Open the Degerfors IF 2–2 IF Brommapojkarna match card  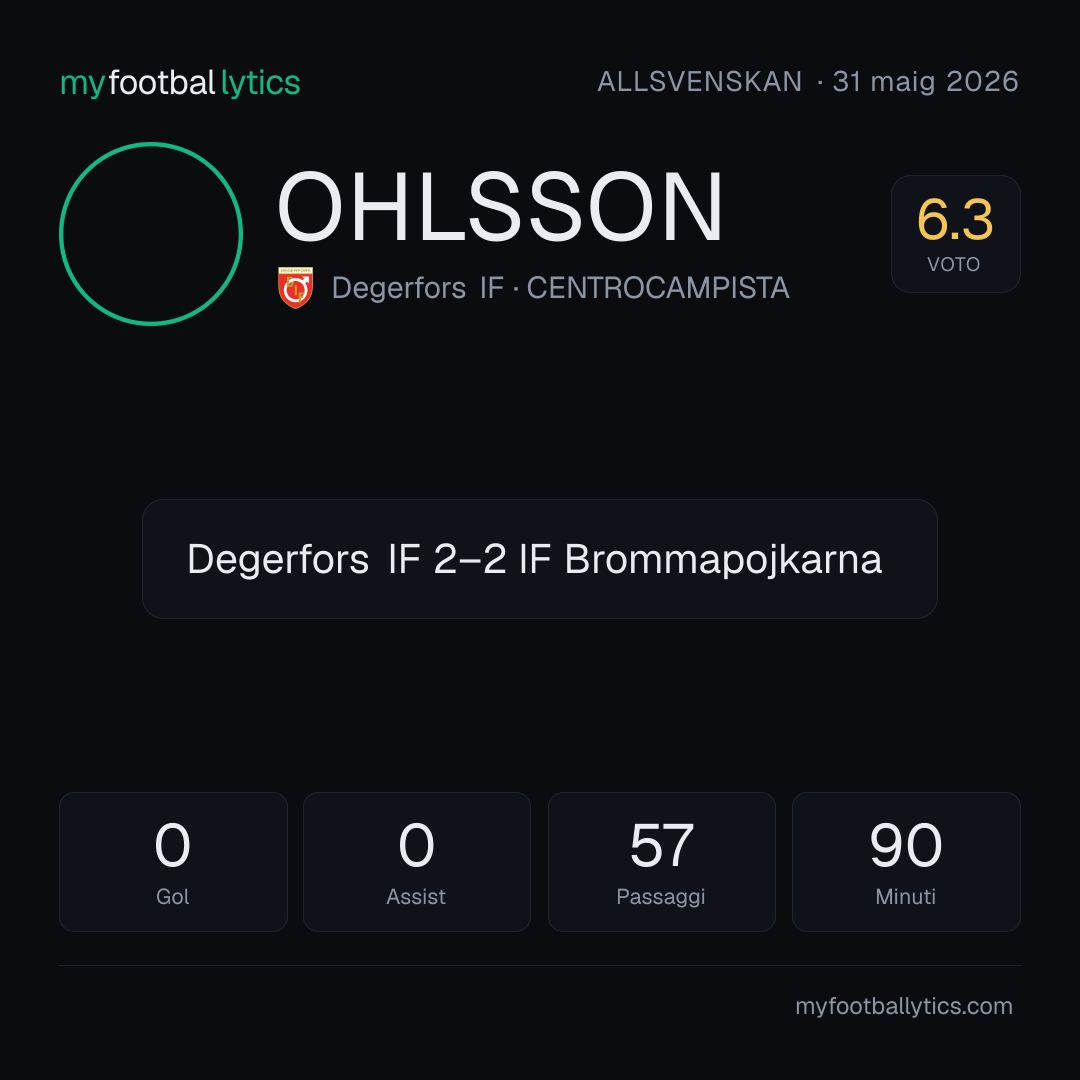coord(539,559)
